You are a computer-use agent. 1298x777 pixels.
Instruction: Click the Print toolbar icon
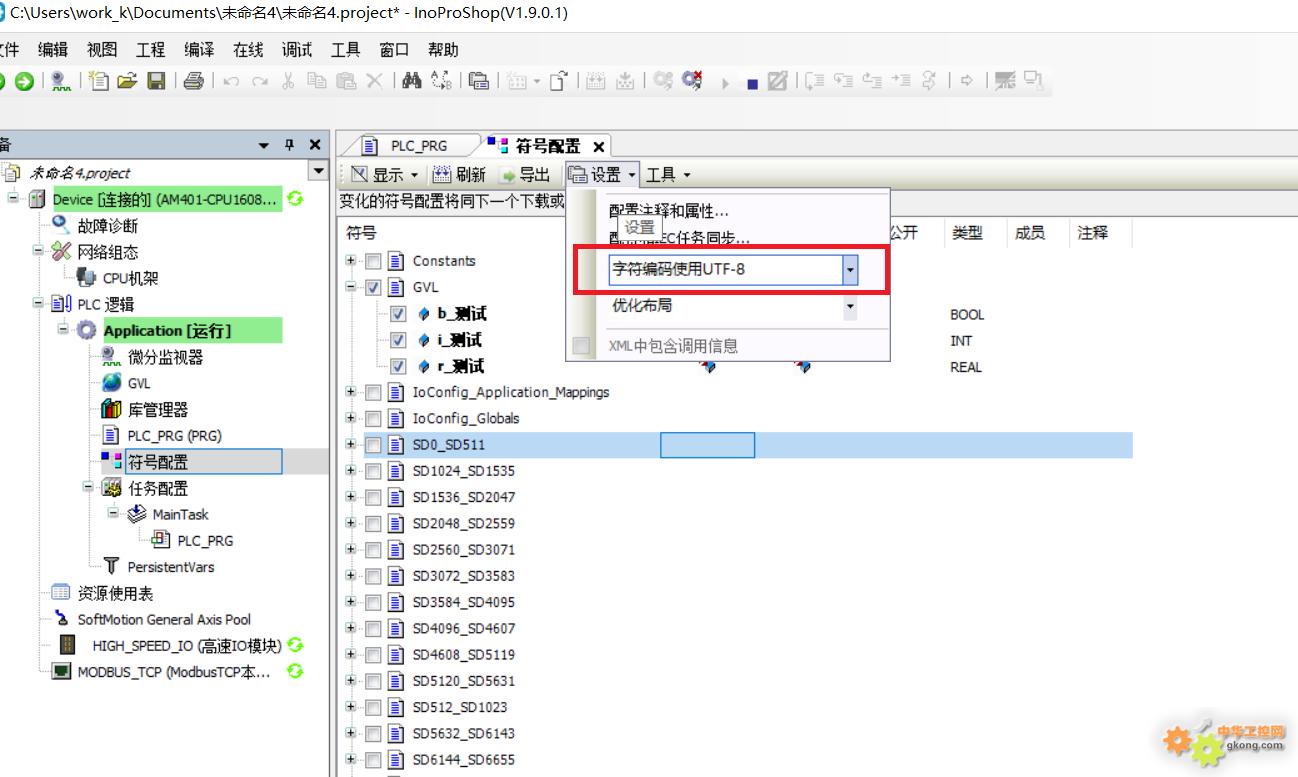click(x=194, y=82)
